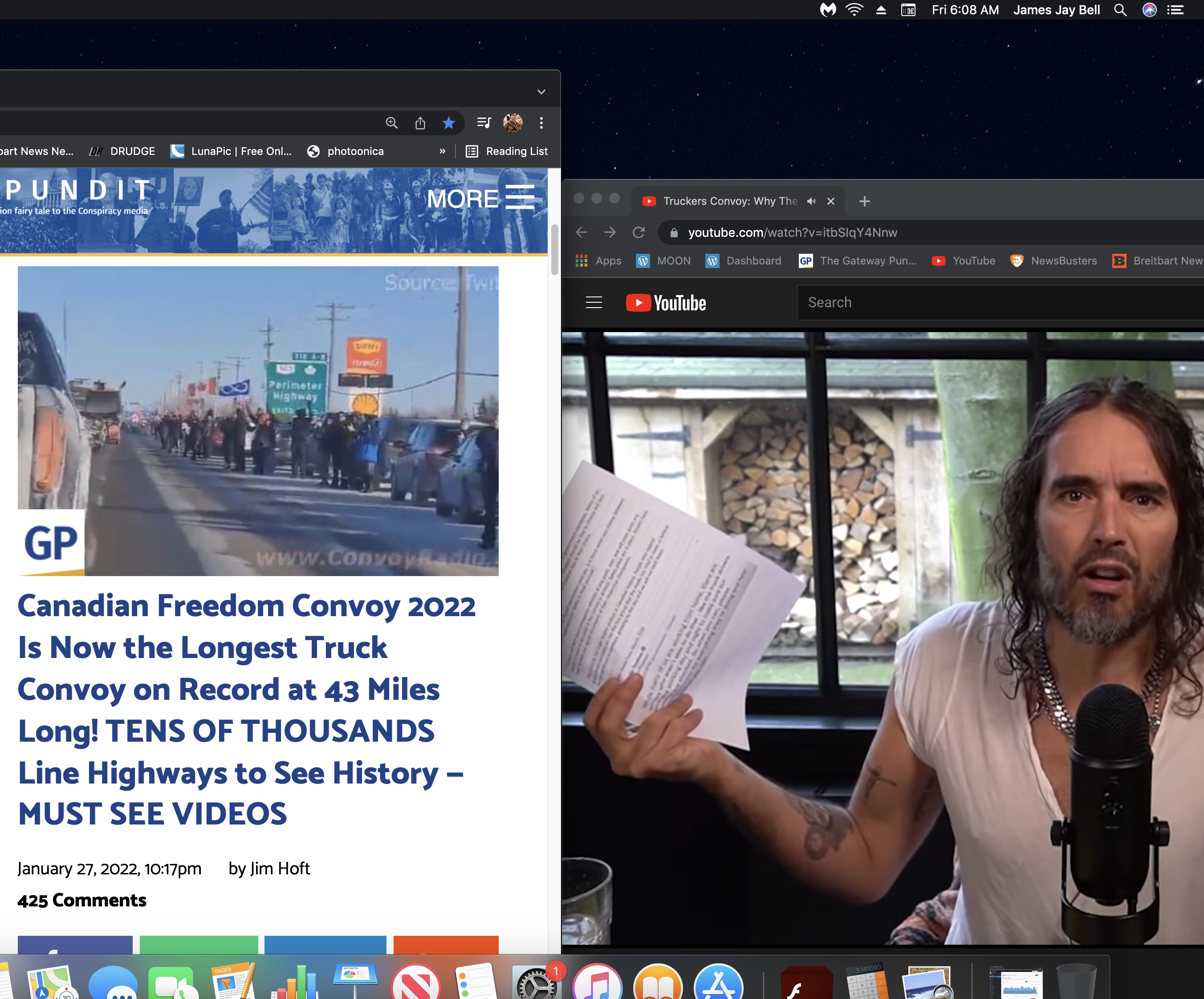Open Malwarebytes in the menu bar
Viewport: 1204px width, 999px height.
tap(828, 10)
